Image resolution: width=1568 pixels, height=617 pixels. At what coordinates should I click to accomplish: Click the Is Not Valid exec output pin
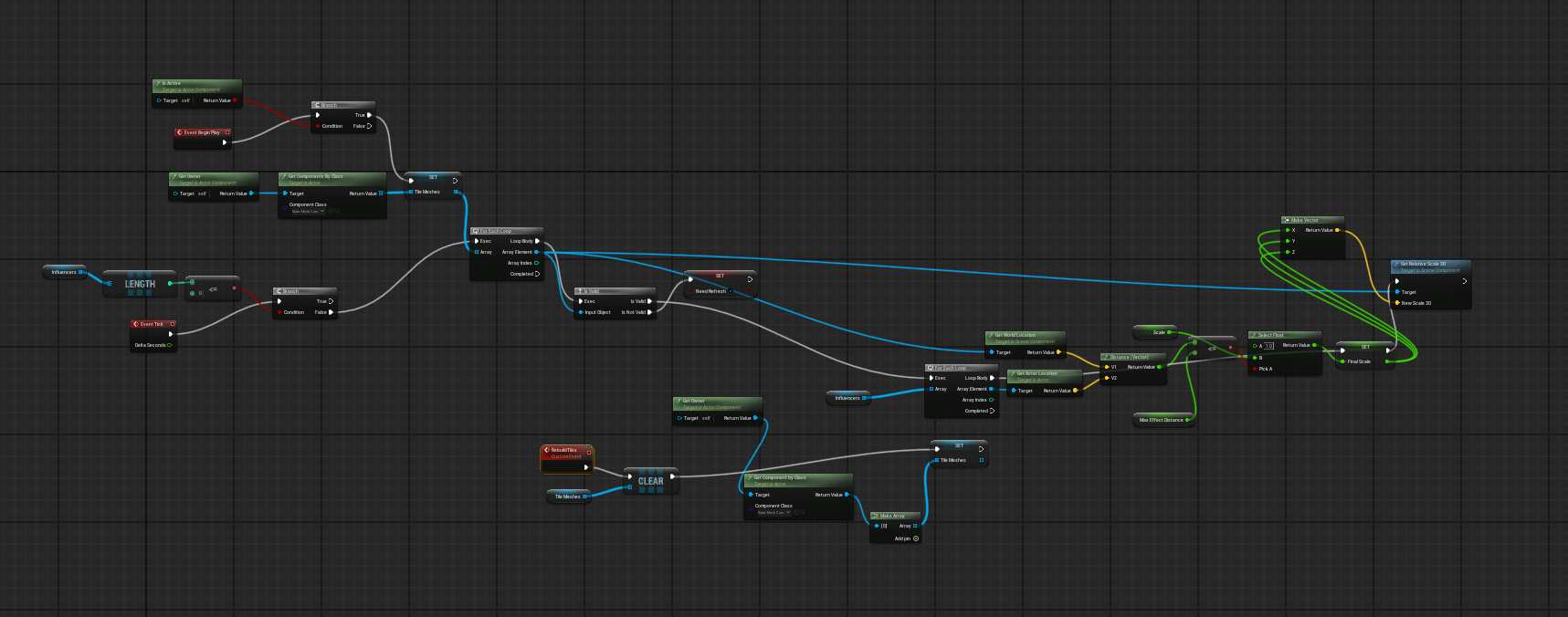[649, 312]
